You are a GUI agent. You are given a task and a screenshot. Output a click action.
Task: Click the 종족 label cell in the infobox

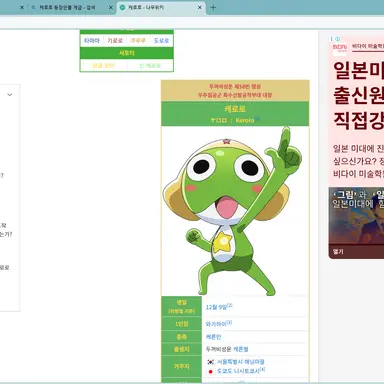coord(181,337)
